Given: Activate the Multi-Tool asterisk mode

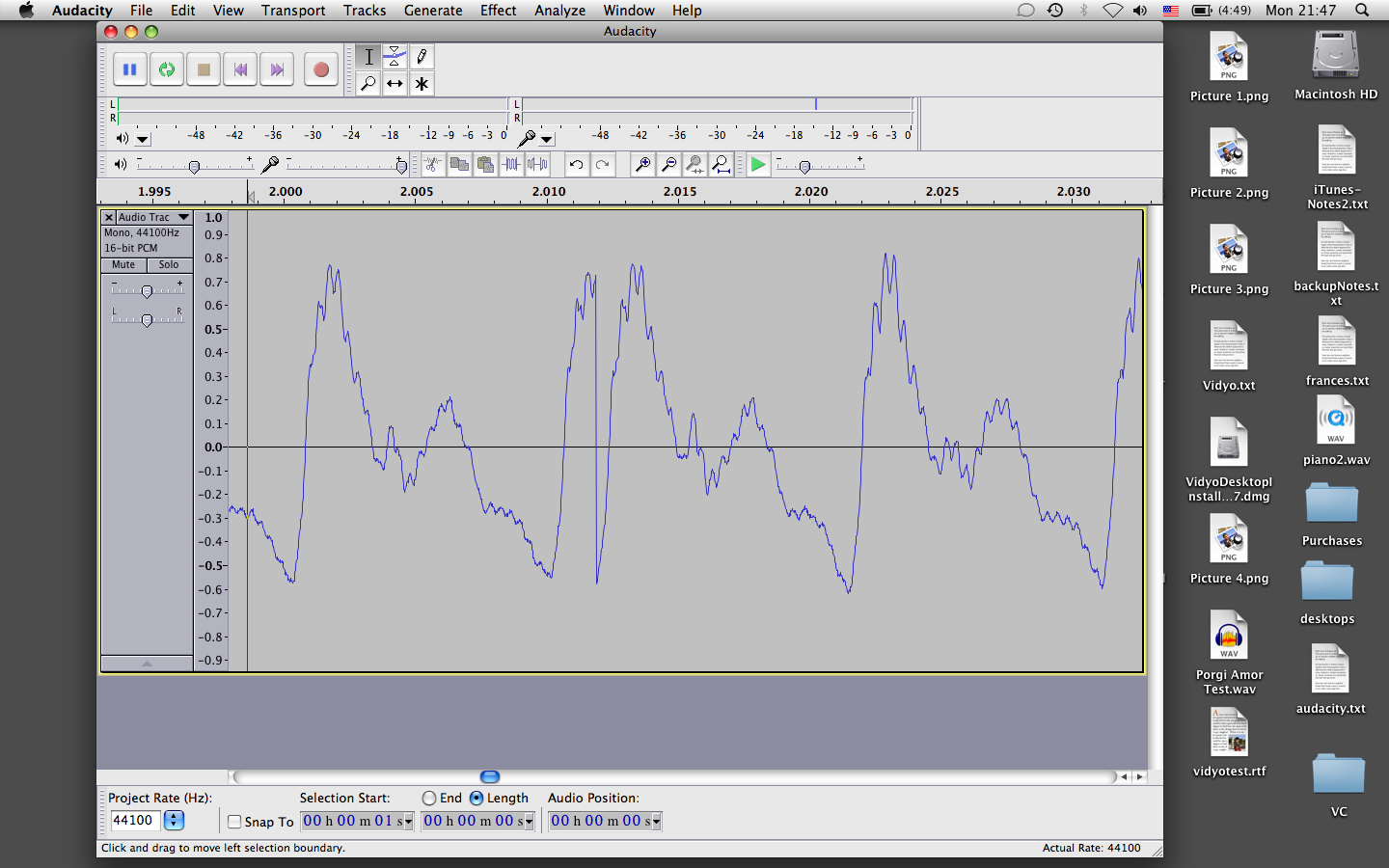Looking at the screenshot, I should click(422, 84).
